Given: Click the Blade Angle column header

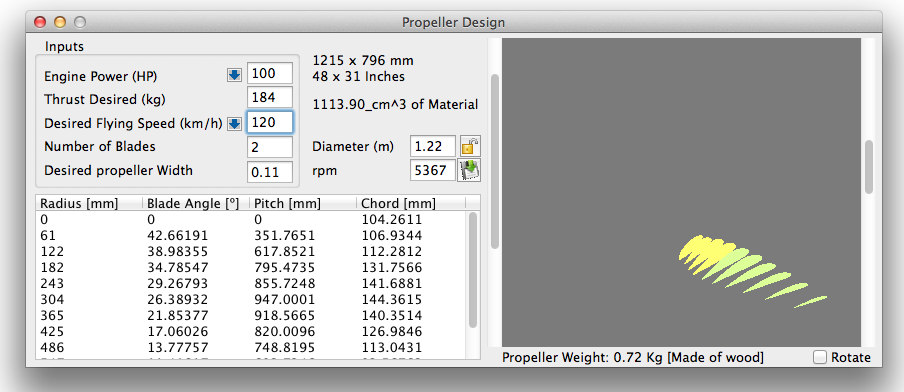Looking at the screenshot, I should (x=196, y=203).
